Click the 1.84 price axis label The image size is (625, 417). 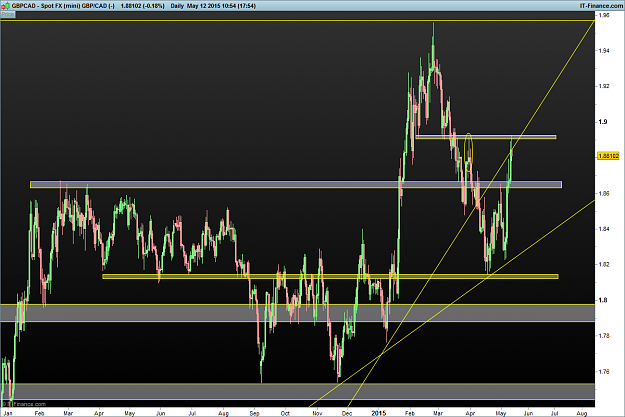[x=603, y=229]
